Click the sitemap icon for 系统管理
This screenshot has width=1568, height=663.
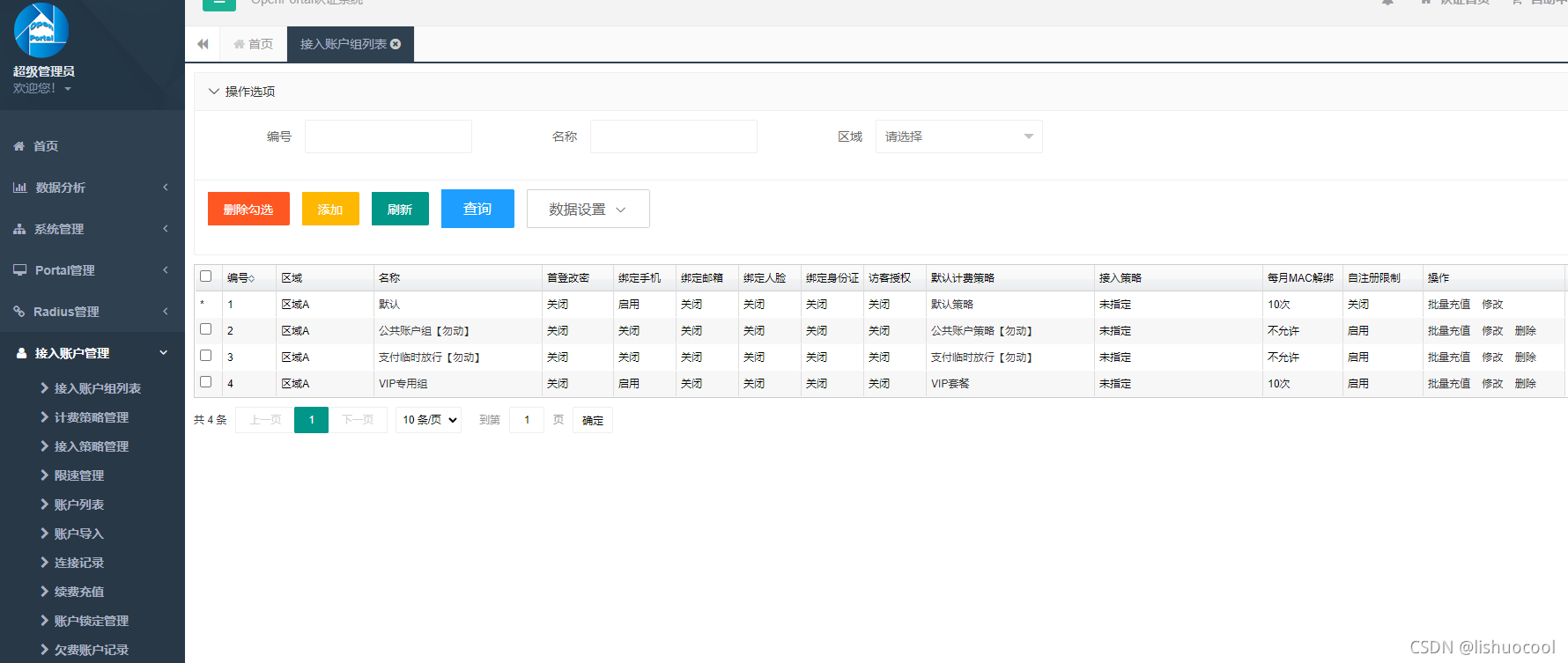[19, 229]
